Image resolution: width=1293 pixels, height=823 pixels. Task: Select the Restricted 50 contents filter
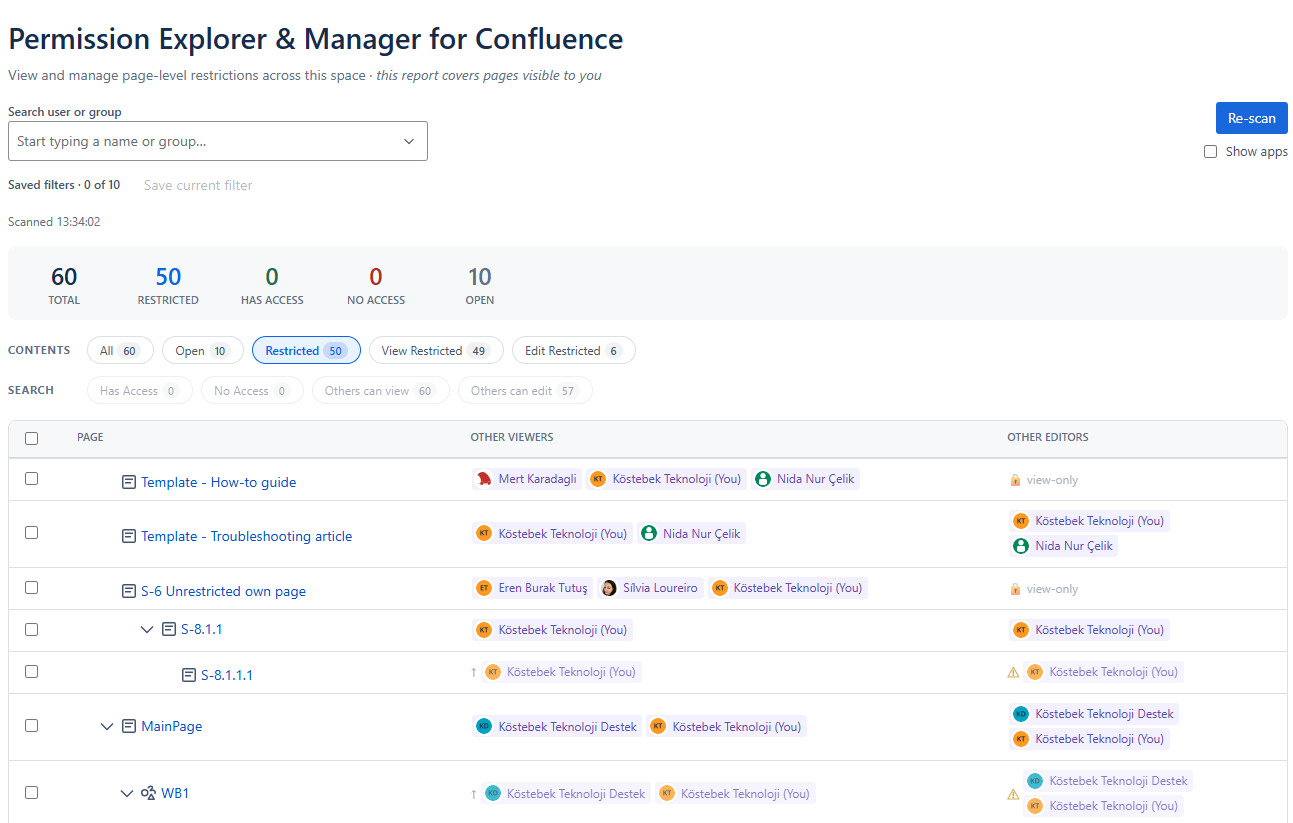click(306, 351)
